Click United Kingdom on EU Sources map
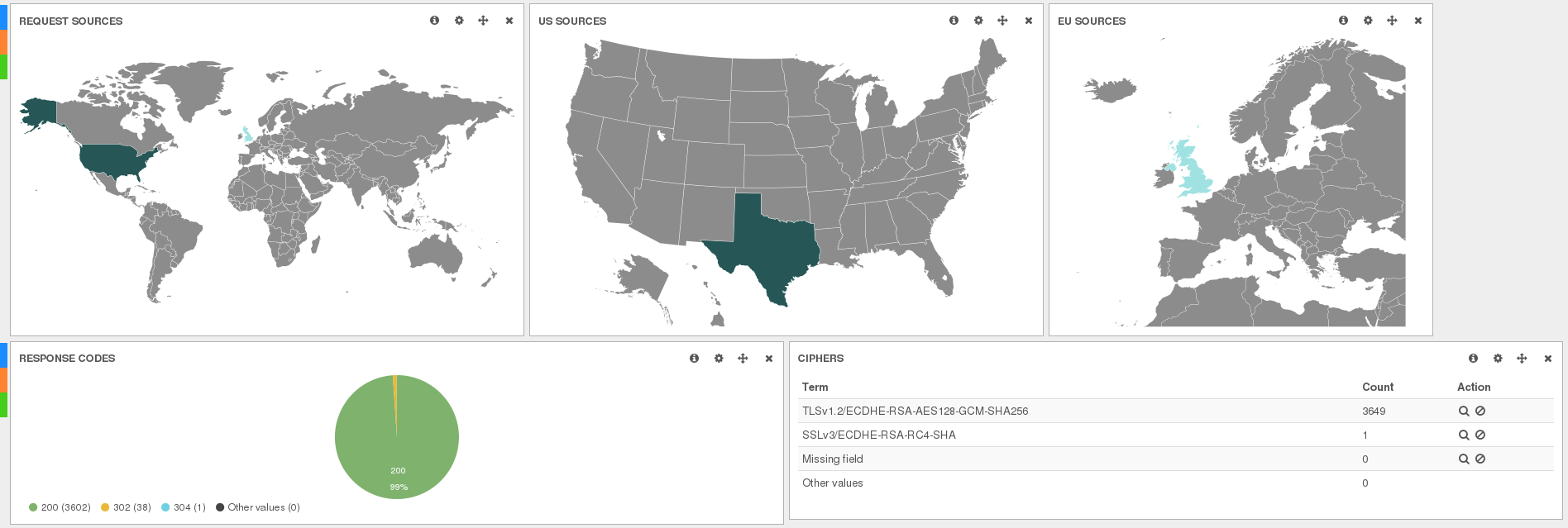This screenshot has width=1568, height=528. [1193, 171]
